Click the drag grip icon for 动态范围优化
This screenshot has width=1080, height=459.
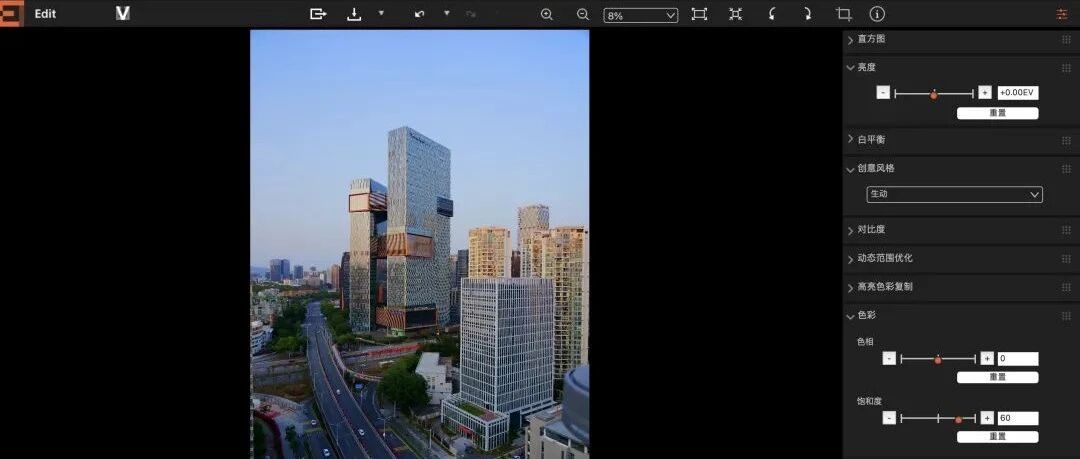tap(1066, 258)
